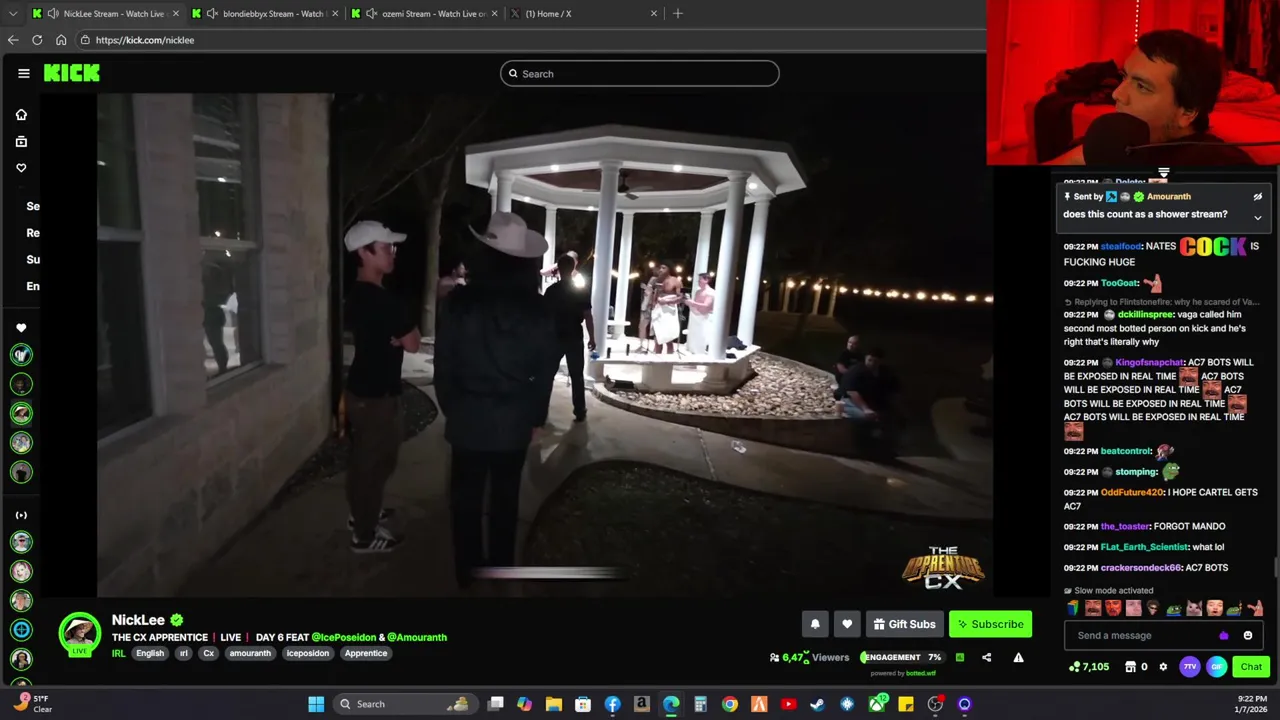Switch to the blondiebbyx Stream tab
The width and height of the screenshot is (1280, 720).
coord(265,13)
